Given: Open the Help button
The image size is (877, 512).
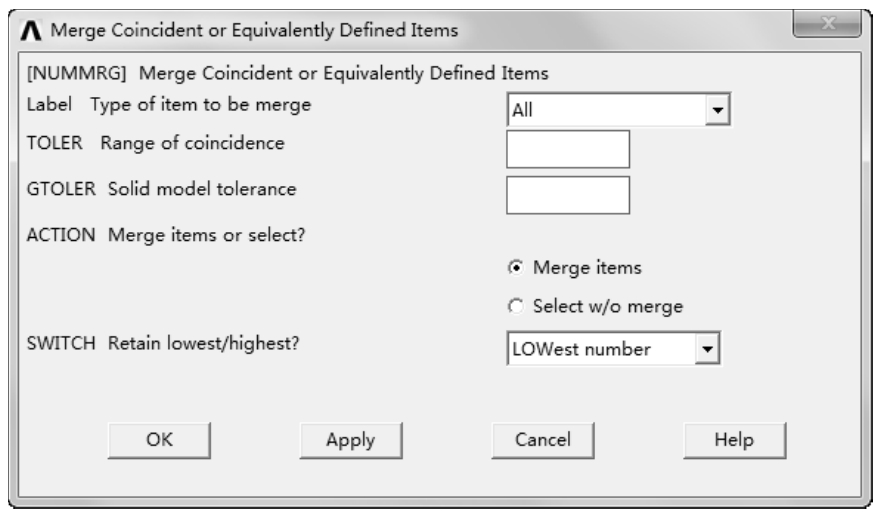Looking at the screenshot, I should click(x=734, y=440).
